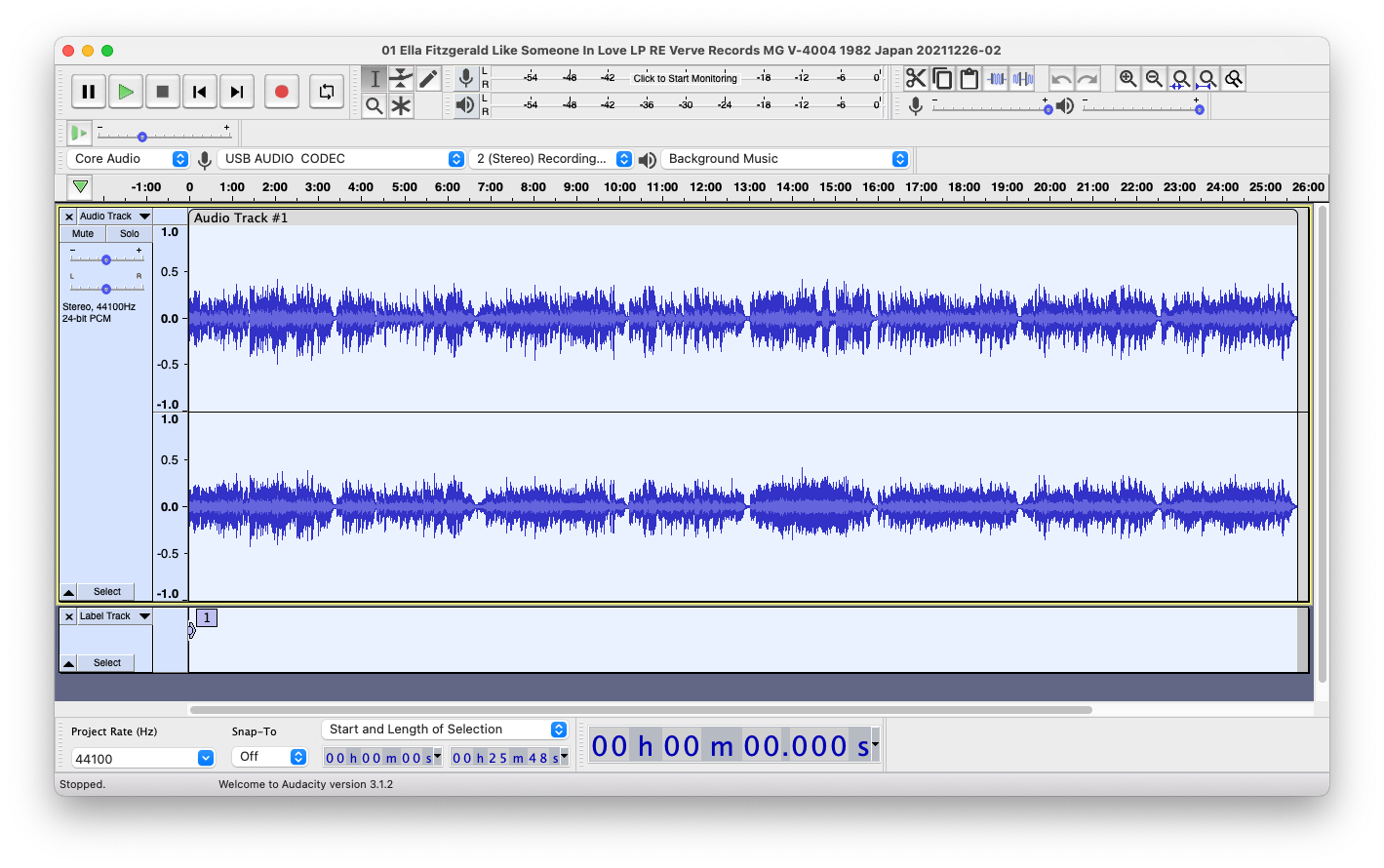Click Trim audio outside selection

(x=995, y=78)
